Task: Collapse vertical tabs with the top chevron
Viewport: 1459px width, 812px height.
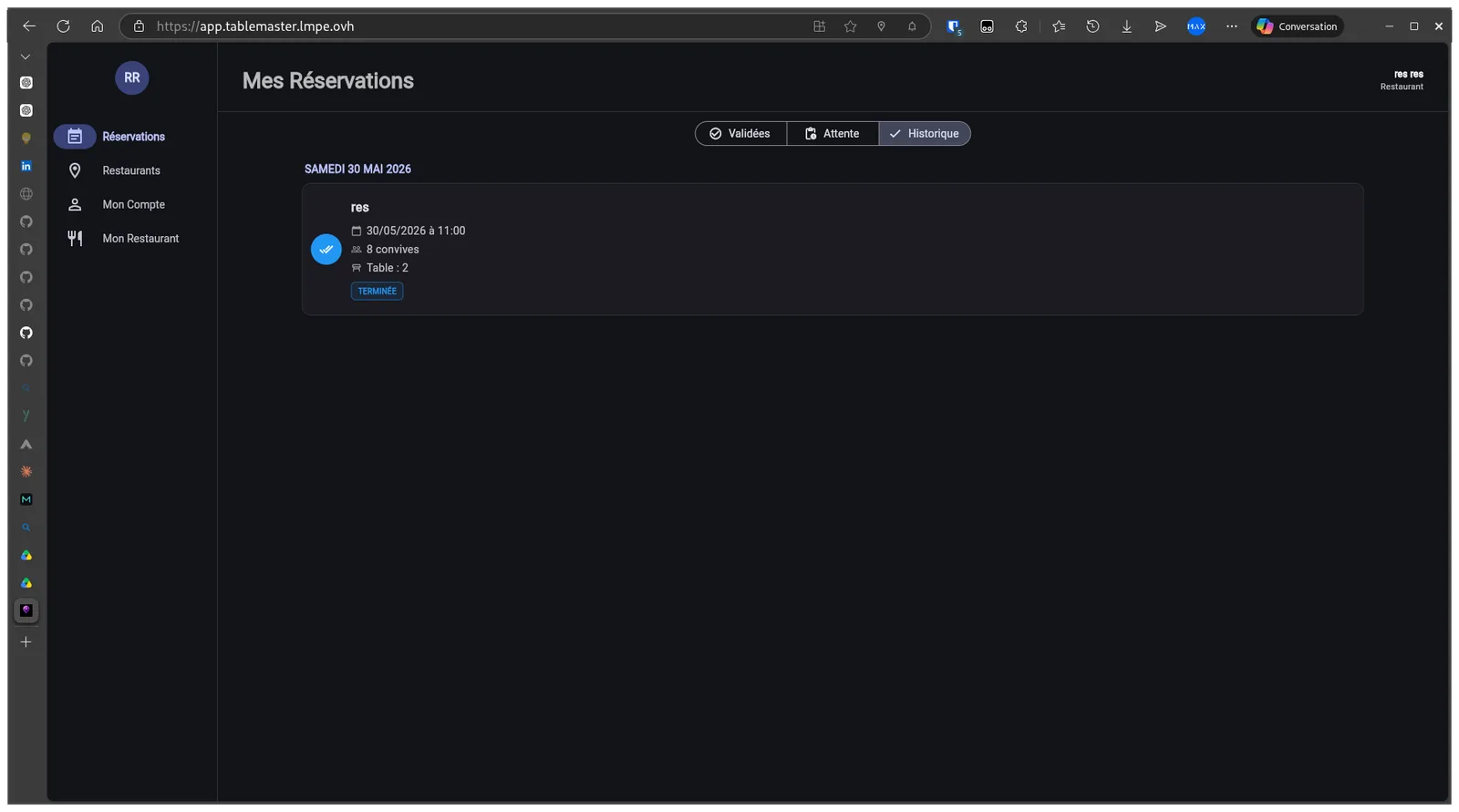Action: coord(26,57)
